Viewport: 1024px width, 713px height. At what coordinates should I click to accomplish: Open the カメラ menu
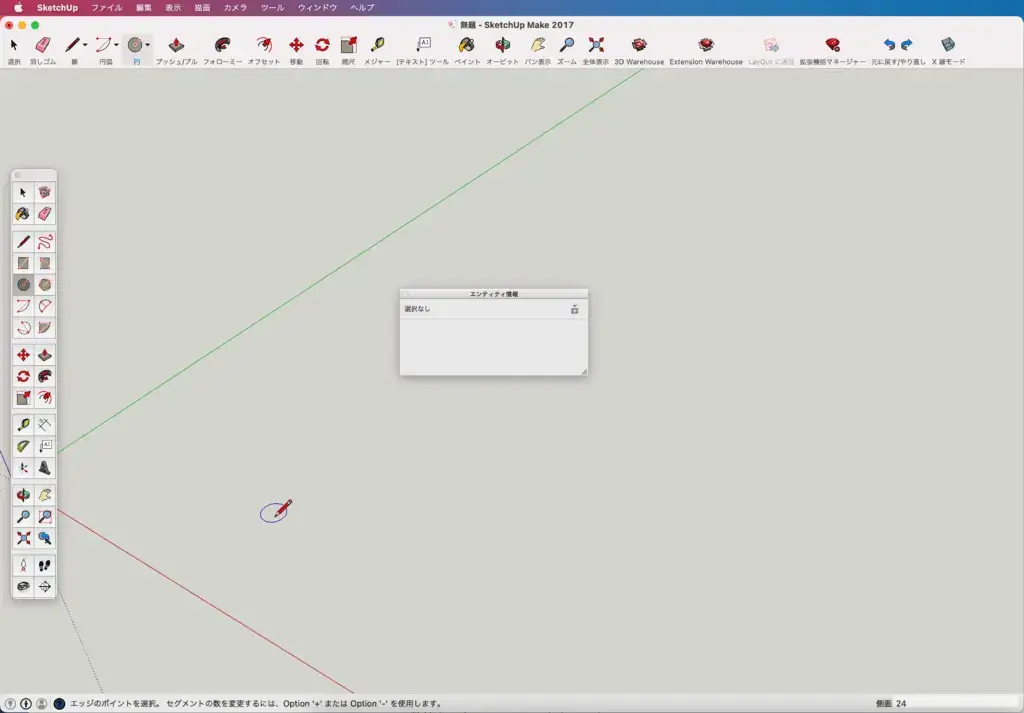[x=235, y=8]
